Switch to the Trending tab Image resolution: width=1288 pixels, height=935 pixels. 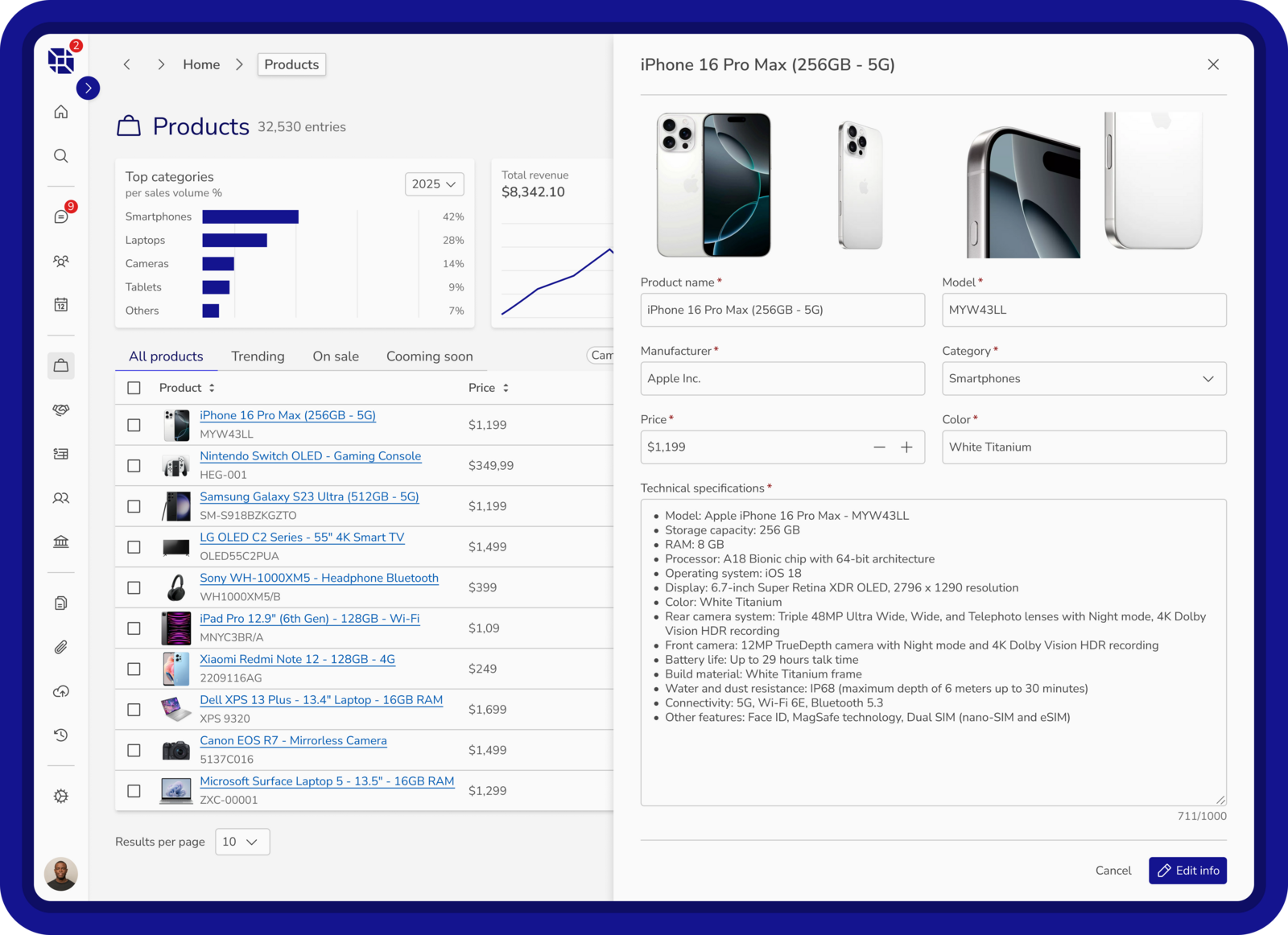point(258,356)
